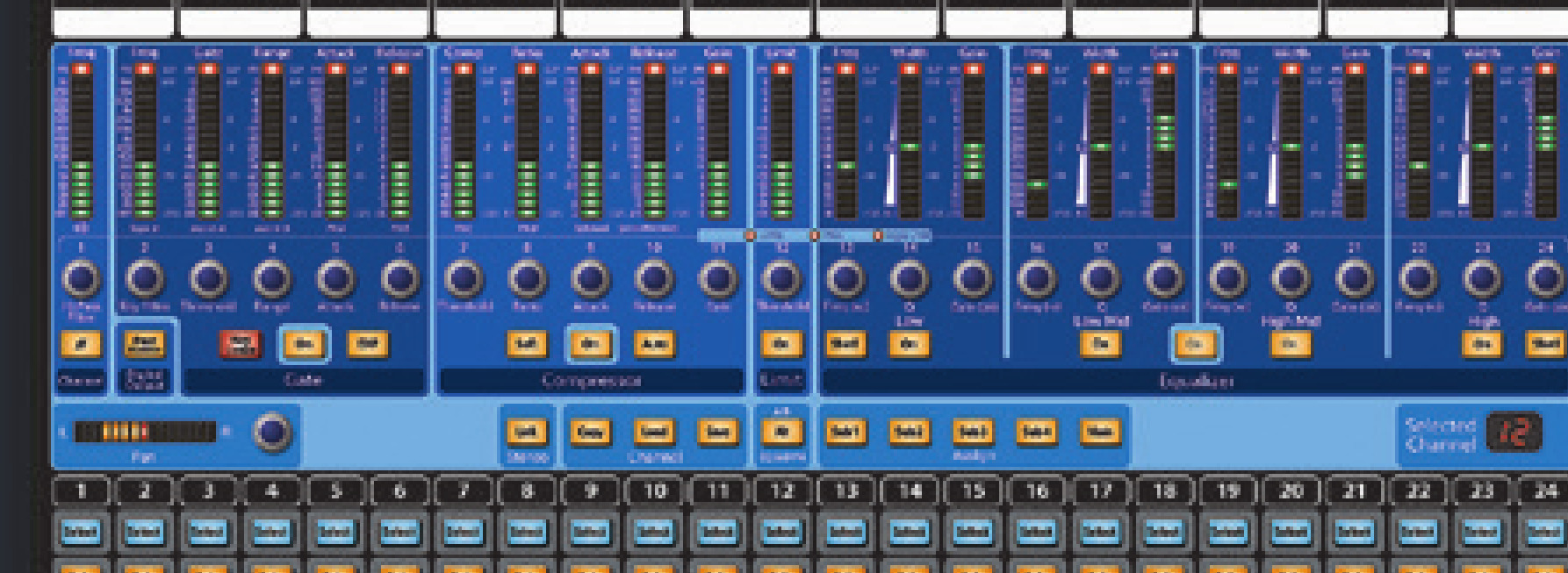Toggle the Gate On button
The height and width of the screenshot is (573, 1568).
[x=304, y=344]
